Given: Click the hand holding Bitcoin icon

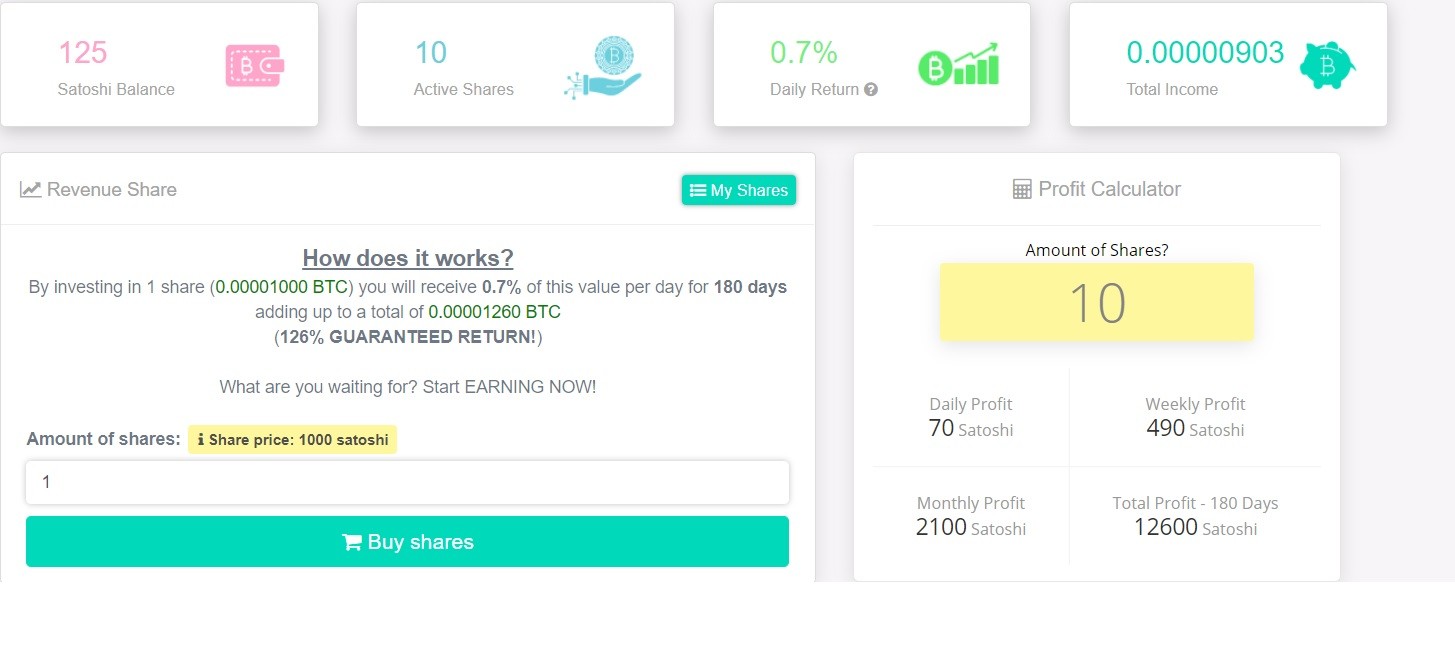Looking at the screenshot, I should pos(603,69).
